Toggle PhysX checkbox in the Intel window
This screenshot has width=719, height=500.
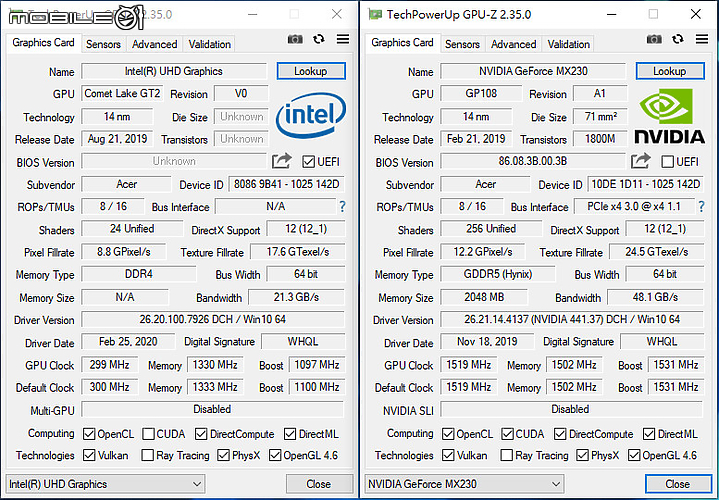(223, 455)
